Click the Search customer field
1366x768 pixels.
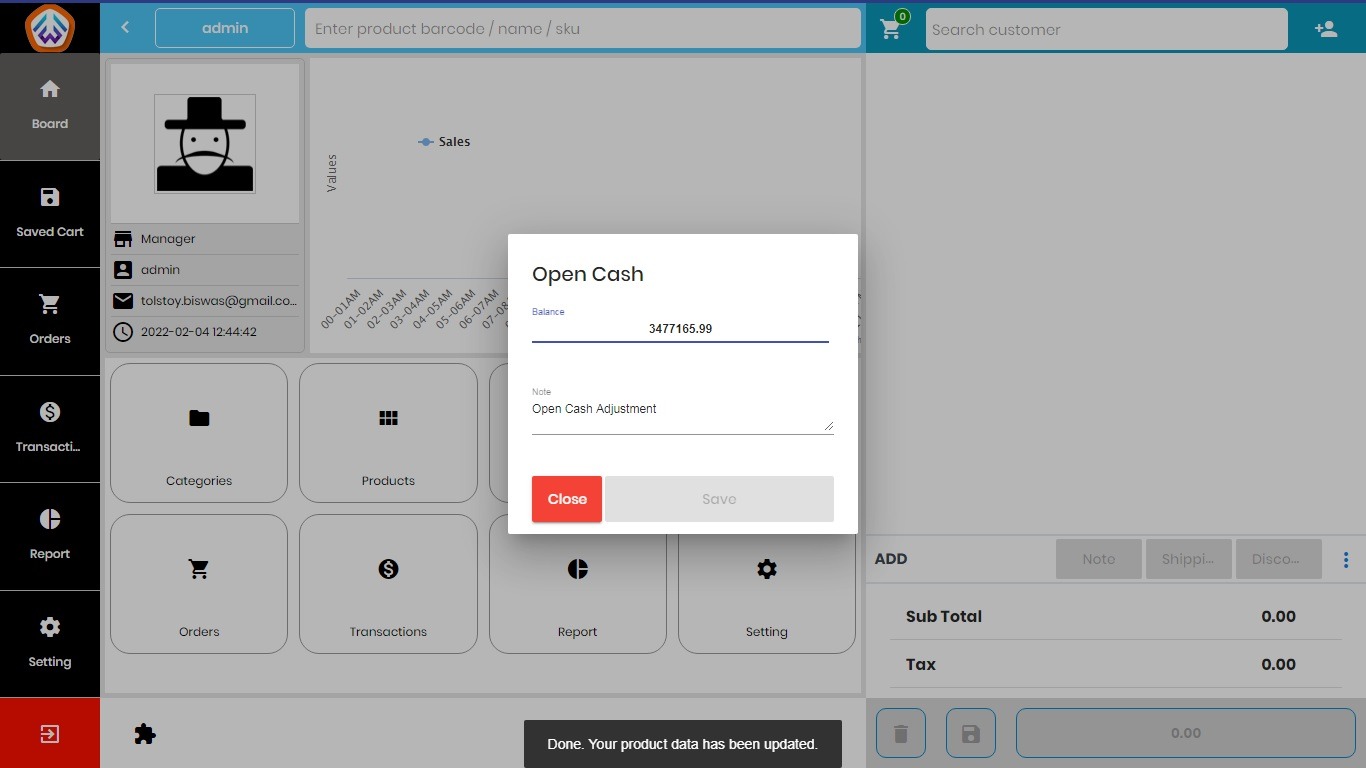[x=1106, y=30]
